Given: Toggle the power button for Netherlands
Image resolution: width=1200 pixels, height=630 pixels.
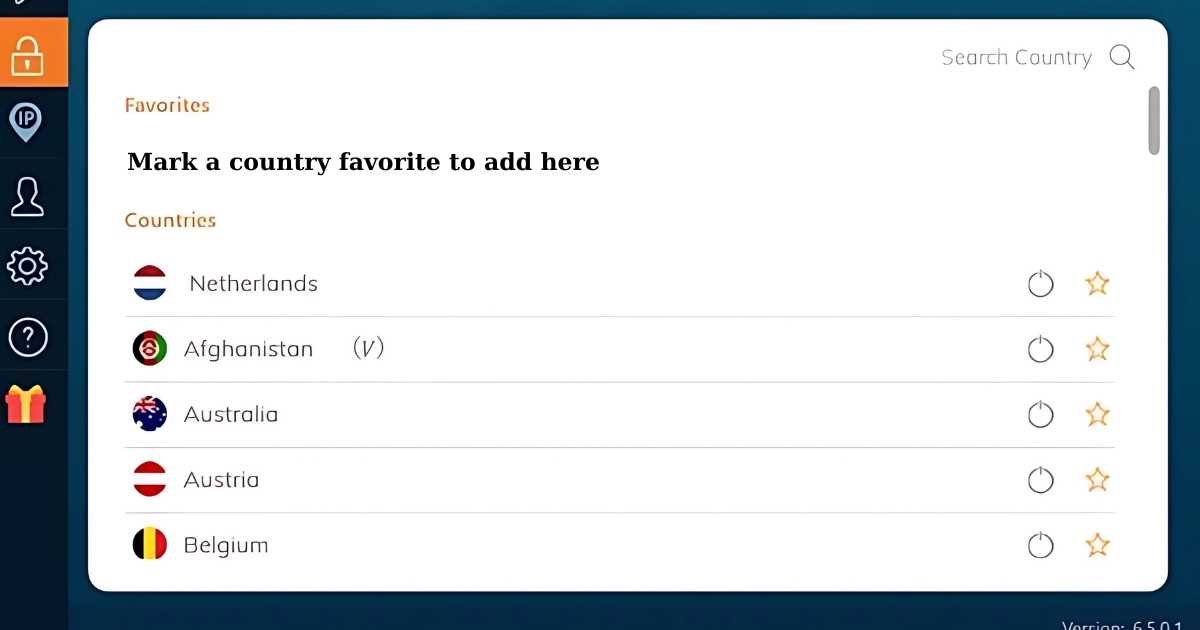Looking at the screenshot, I should click(1041, 284).
